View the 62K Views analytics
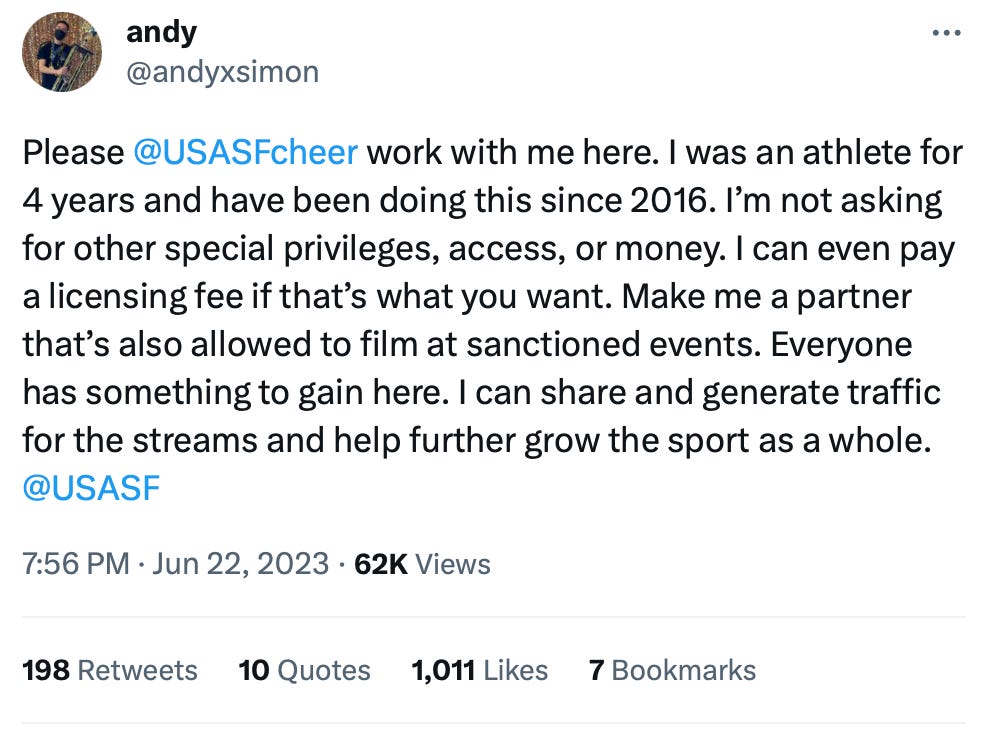The height and width of the screenshot is (734, 994). pyautogui.click(x=423, y=564)
